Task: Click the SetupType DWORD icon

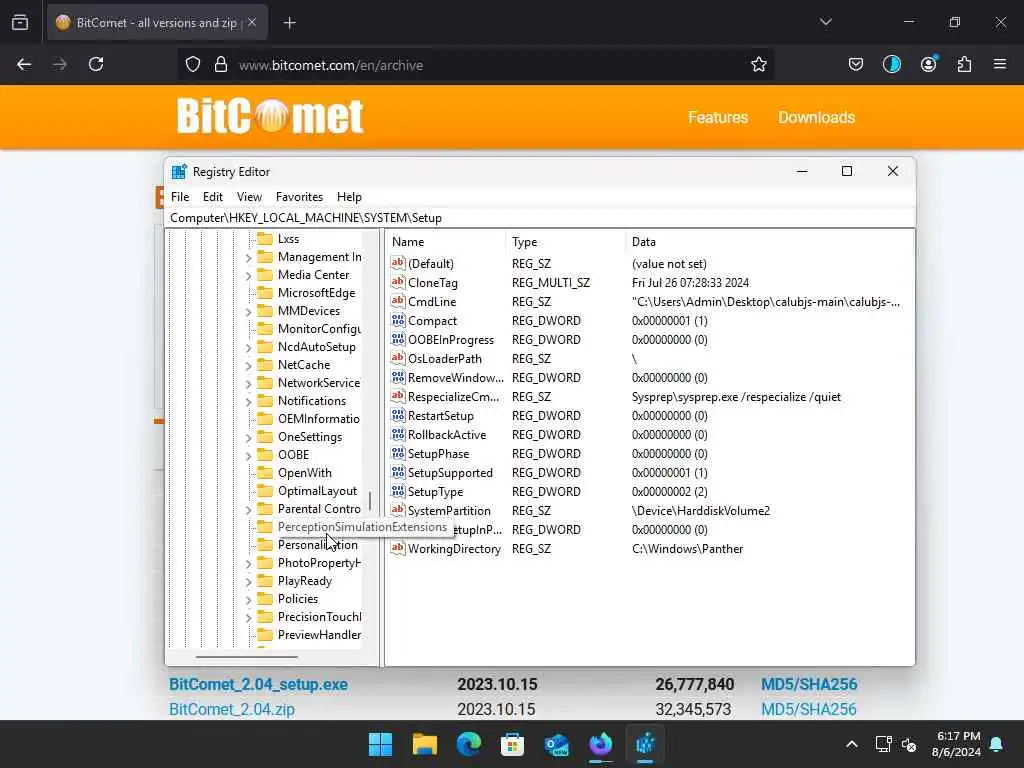Action: click(x=398, y=491)
